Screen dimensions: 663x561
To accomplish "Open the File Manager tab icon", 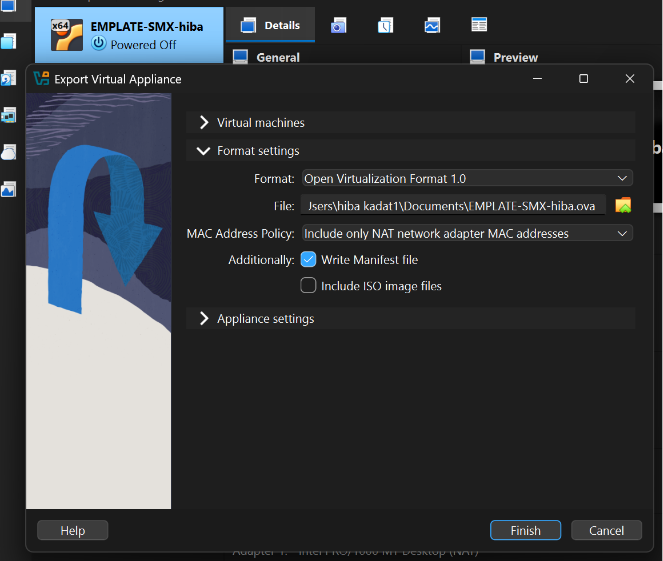I will click(479, 25).
